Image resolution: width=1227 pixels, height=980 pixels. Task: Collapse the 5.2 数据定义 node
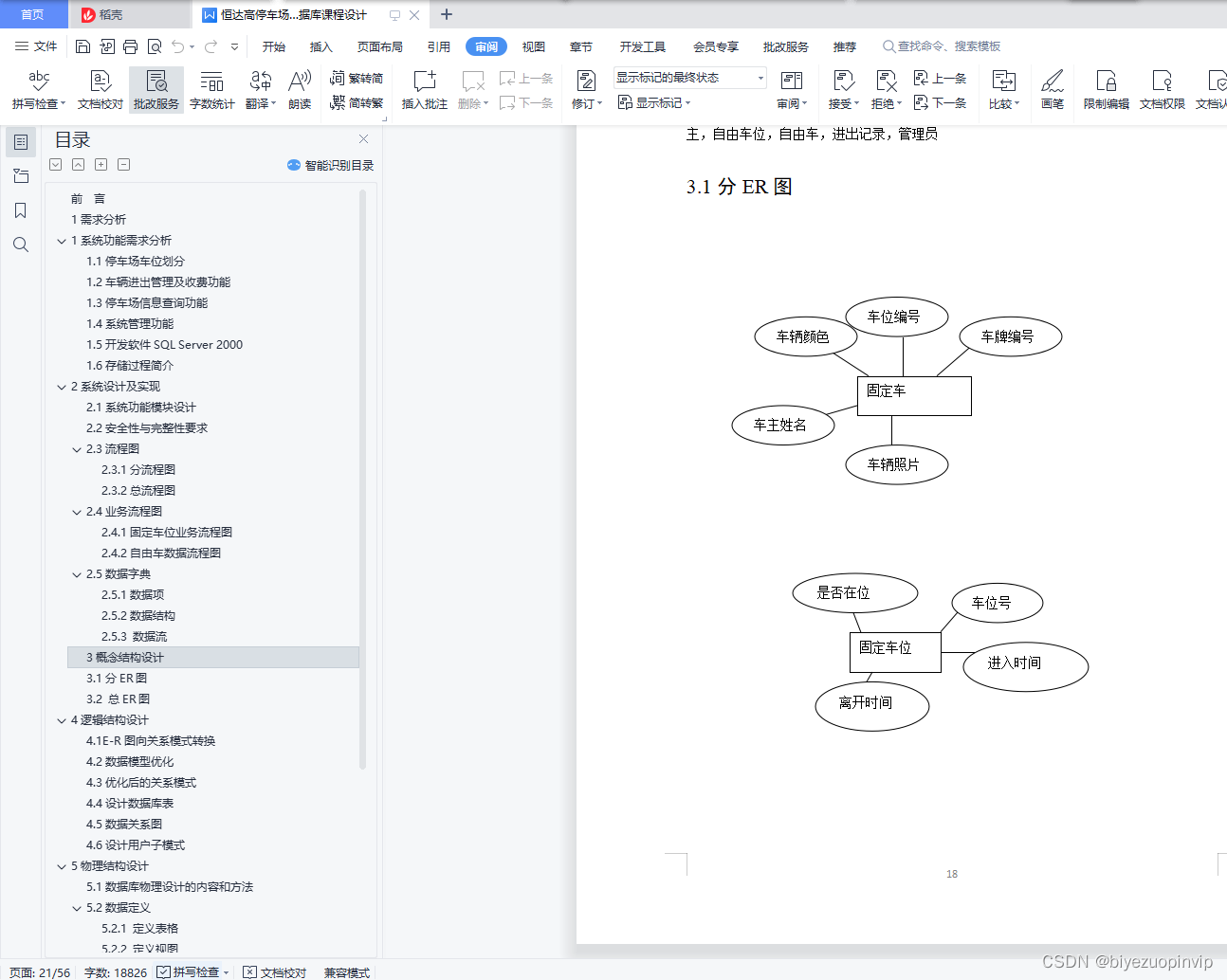coord(77,908)
